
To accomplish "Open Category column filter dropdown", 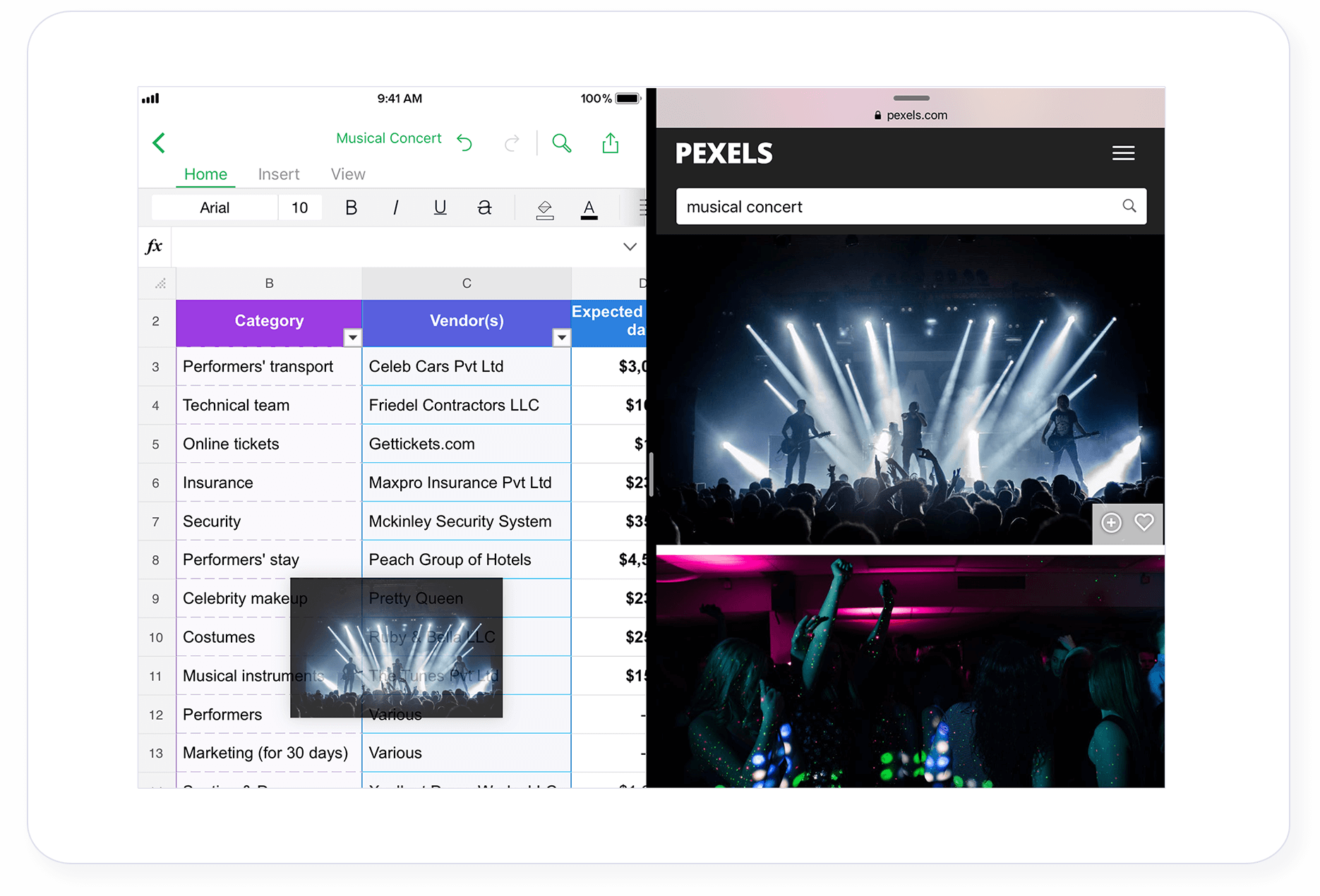I will point(352,338).
